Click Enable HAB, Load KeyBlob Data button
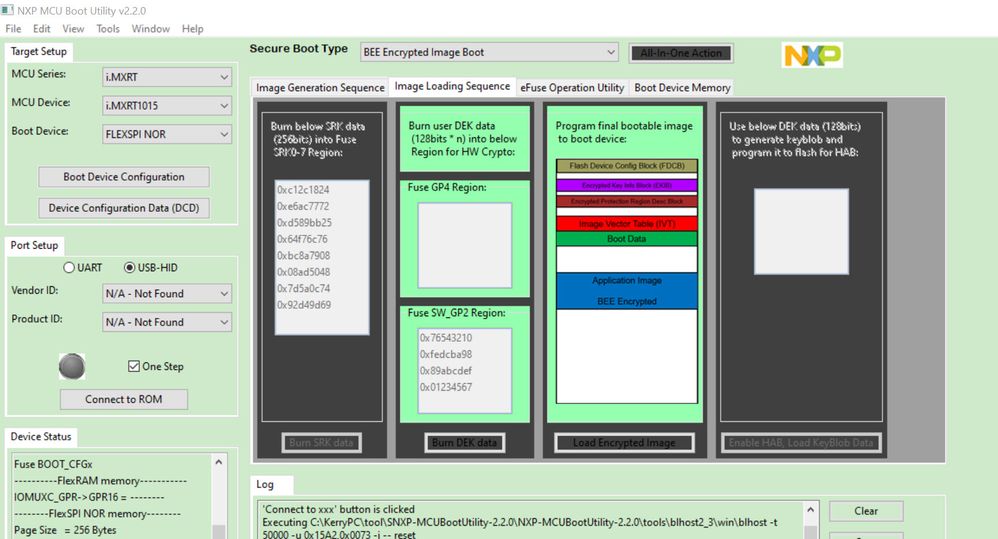998x539 pixels. (x=801, y=443)
